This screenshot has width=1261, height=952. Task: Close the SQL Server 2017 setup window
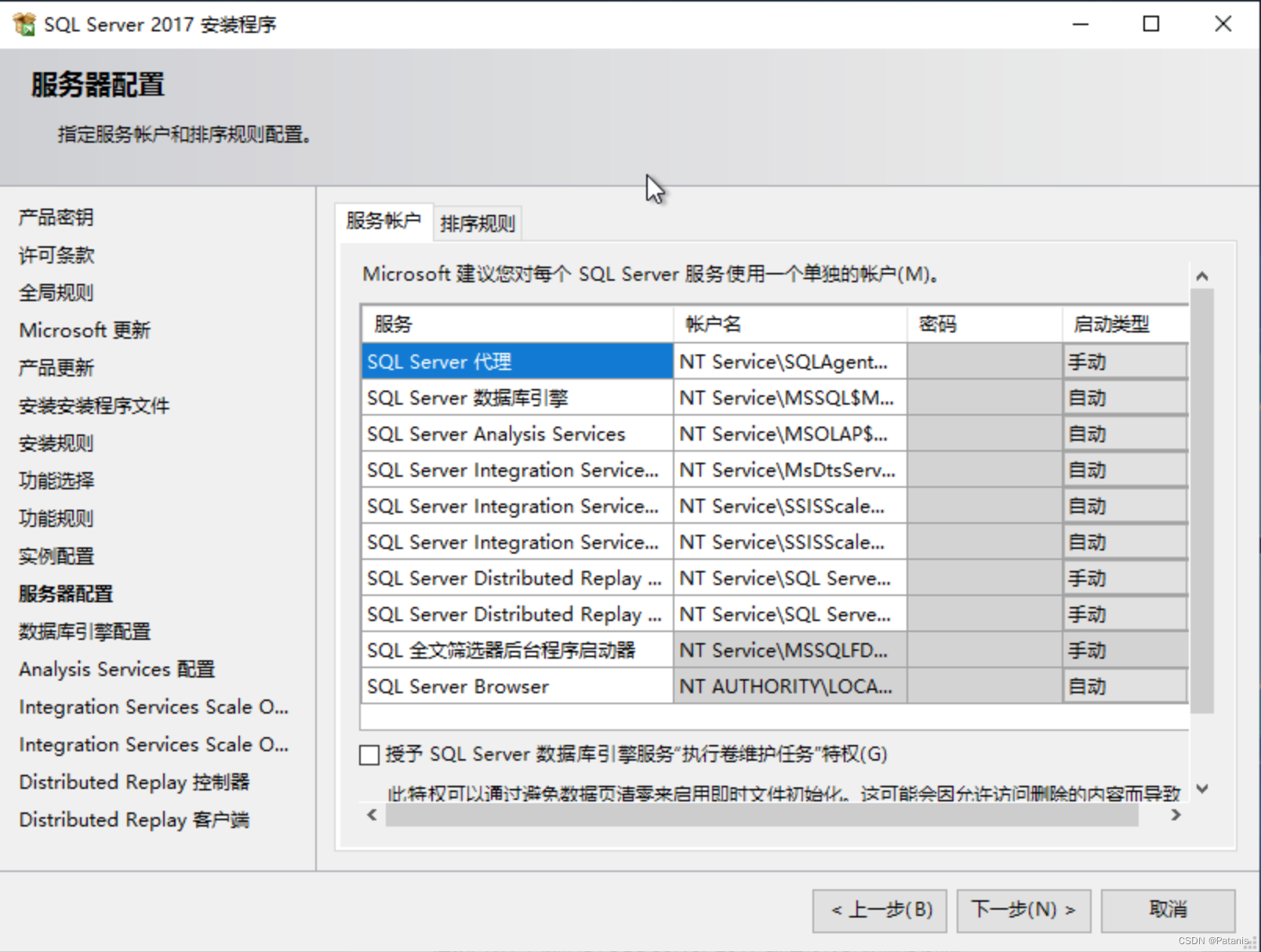[x=1223, y=24]
